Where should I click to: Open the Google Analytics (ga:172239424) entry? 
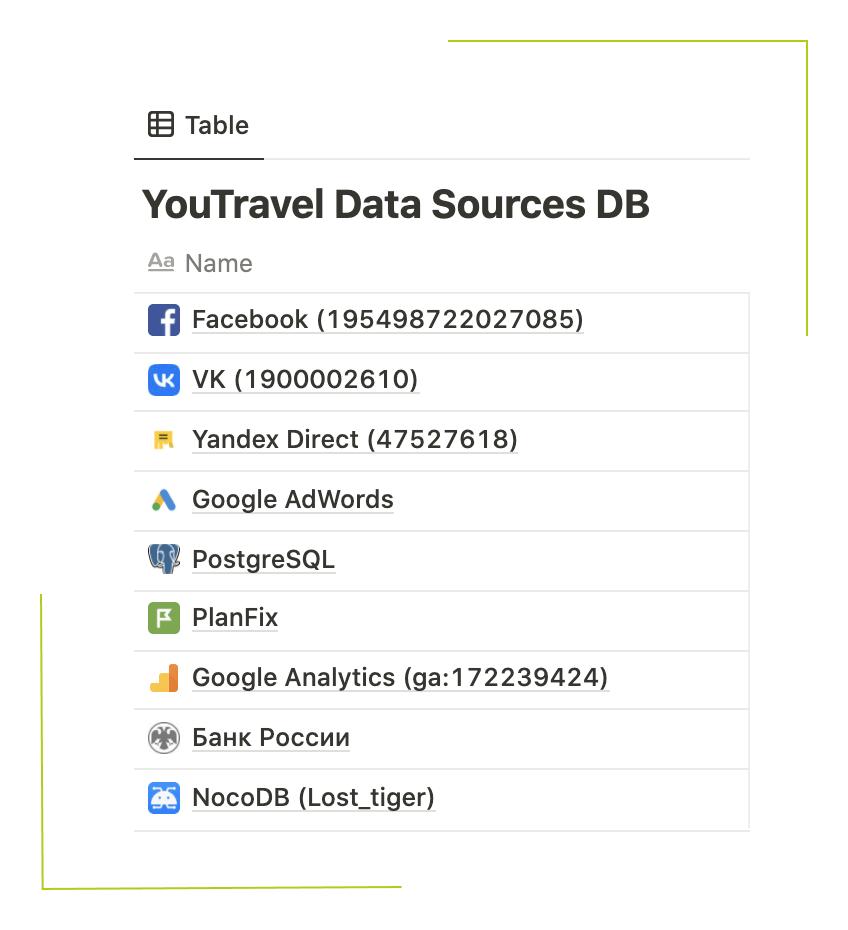[399, 678]
